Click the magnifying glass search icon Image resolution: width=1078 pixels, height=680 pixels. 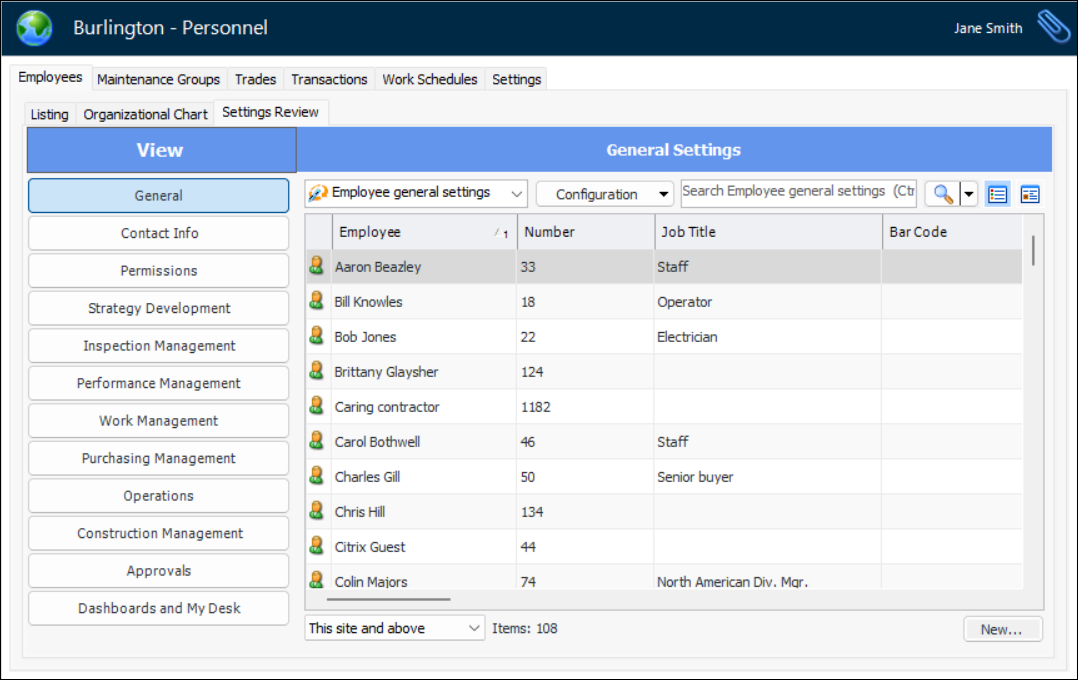(942, 194)
